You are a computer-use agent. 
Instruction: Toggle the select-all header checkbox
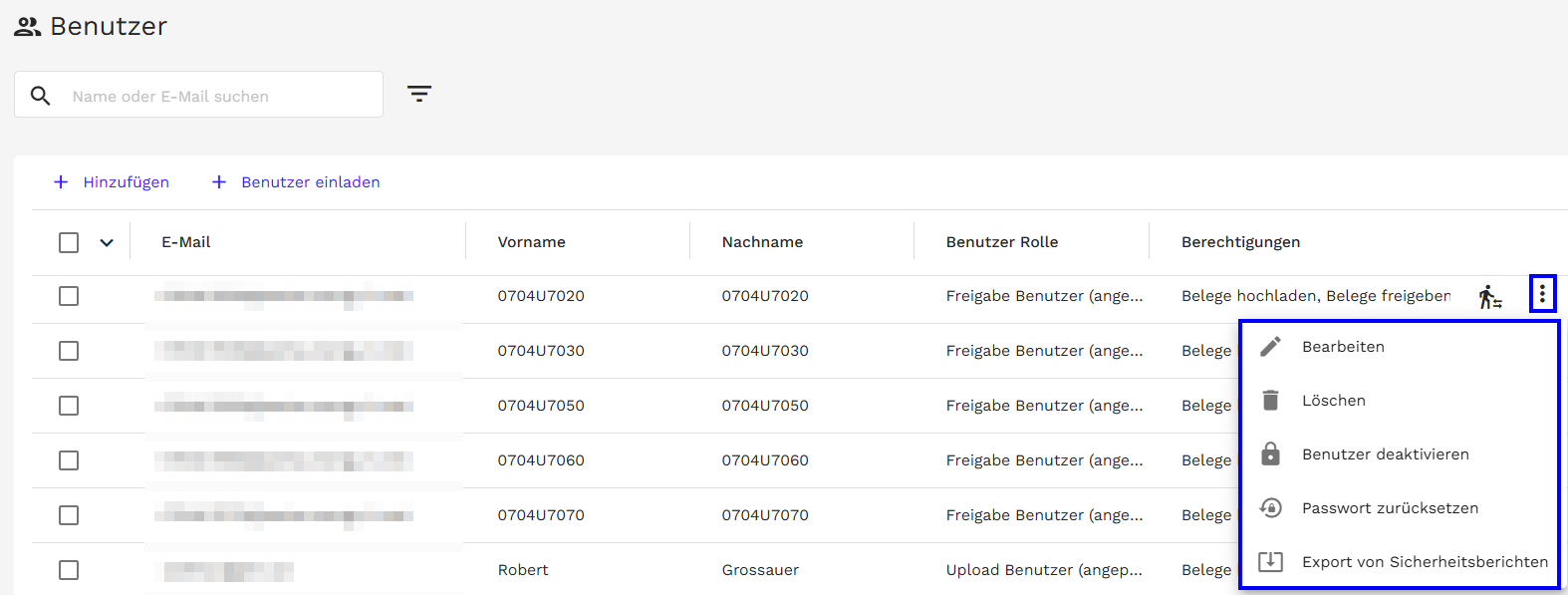[69, 242]
